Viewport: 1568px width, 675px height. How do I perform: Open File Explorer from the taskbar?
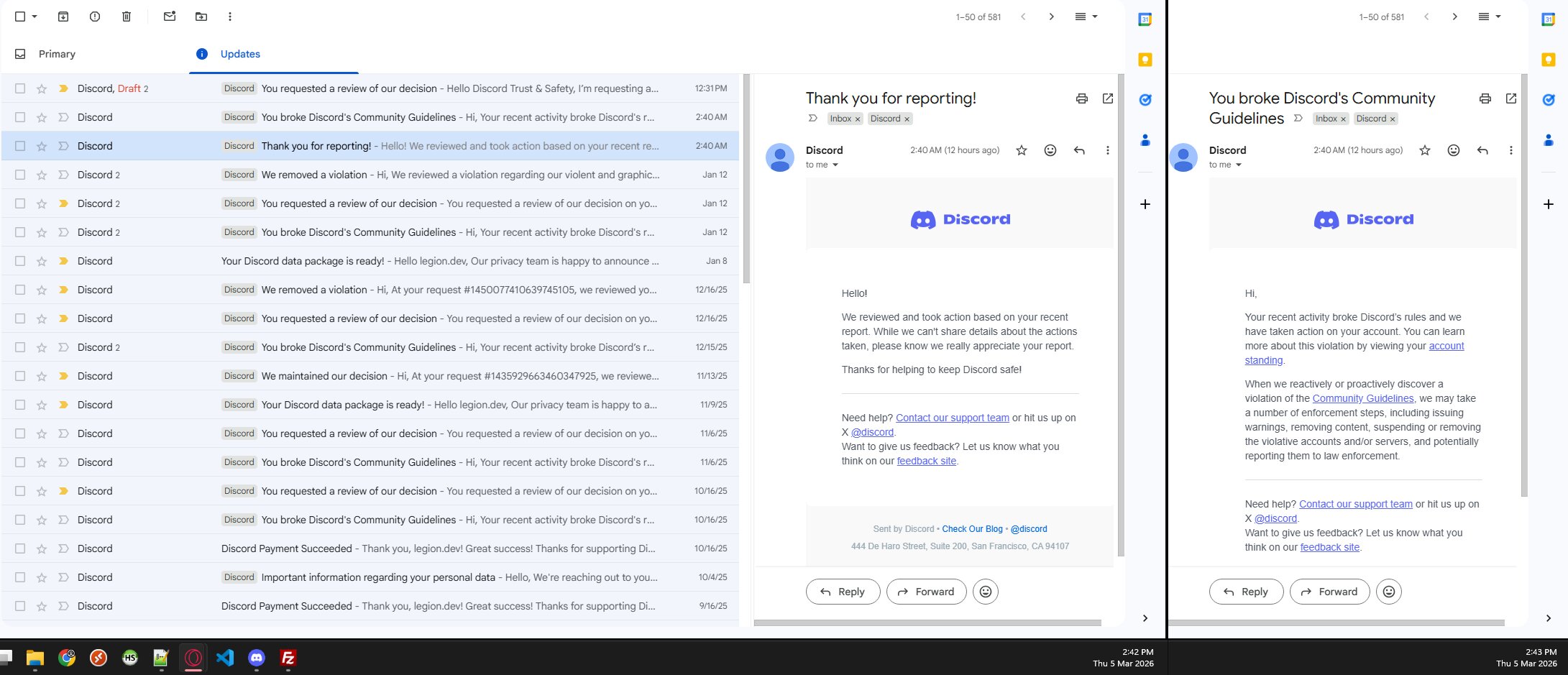coord(35,657)
